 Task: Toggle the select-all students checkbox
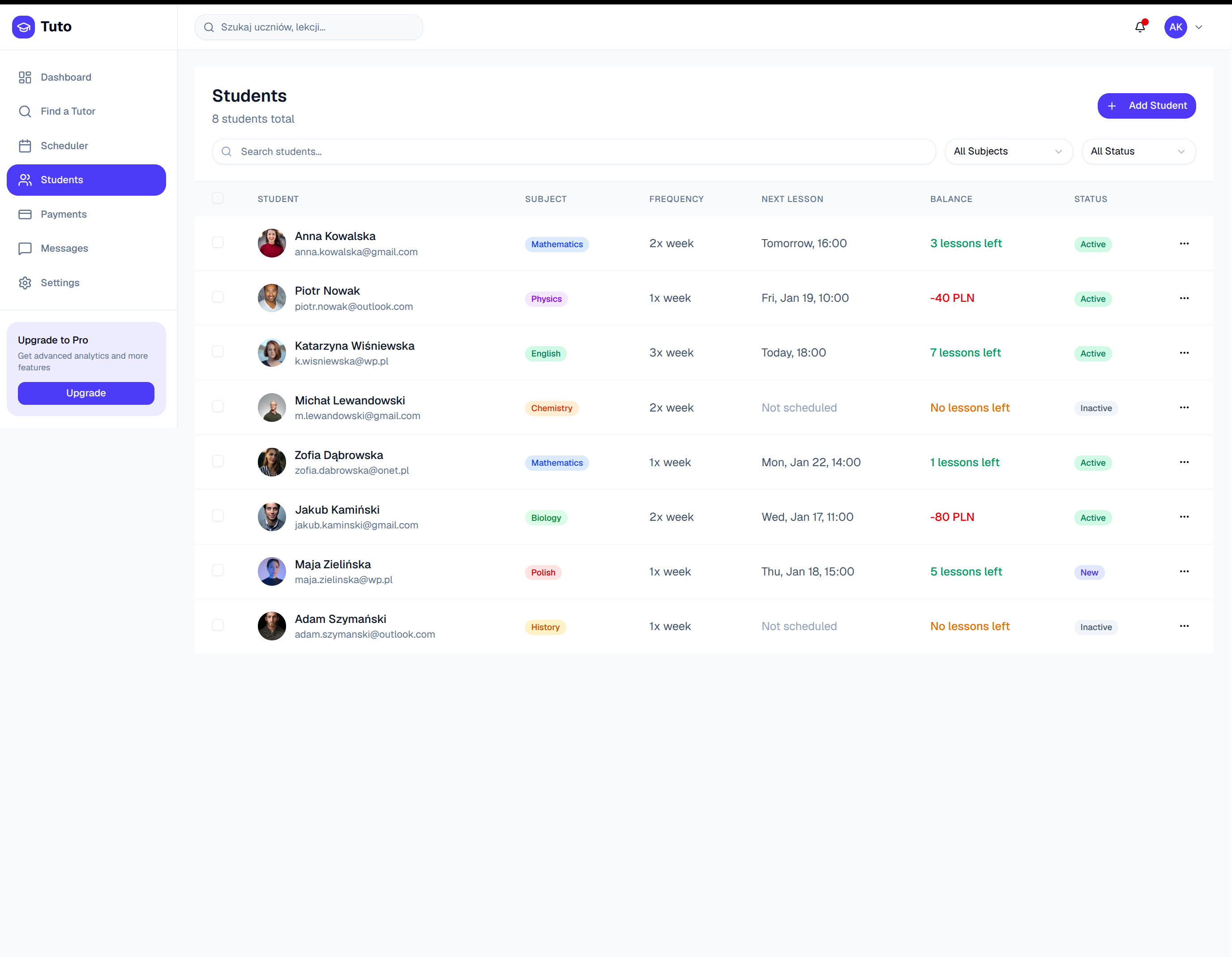[218, 198]
